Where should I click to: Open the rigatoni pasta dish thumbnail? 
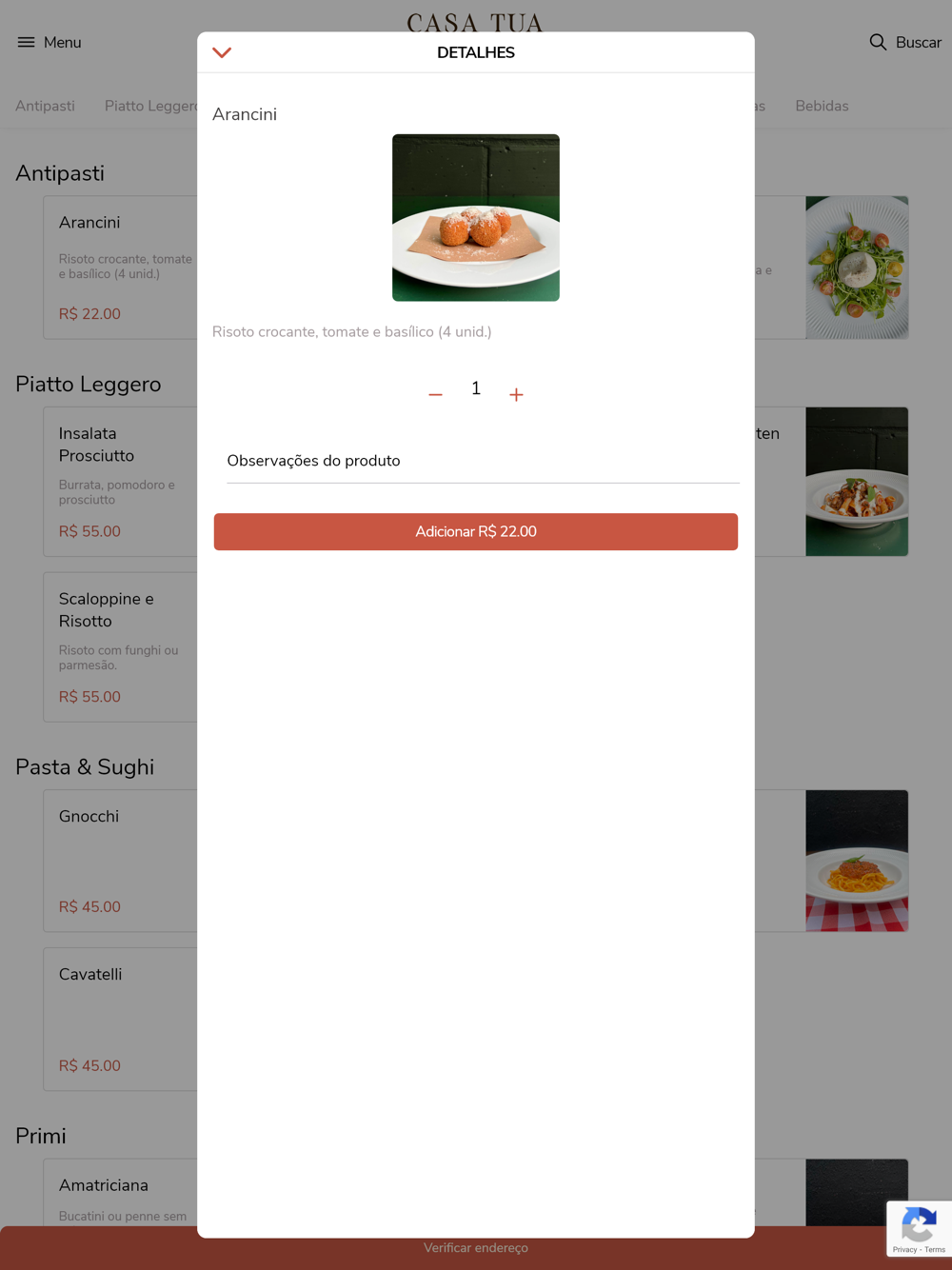tap(857, 482)
